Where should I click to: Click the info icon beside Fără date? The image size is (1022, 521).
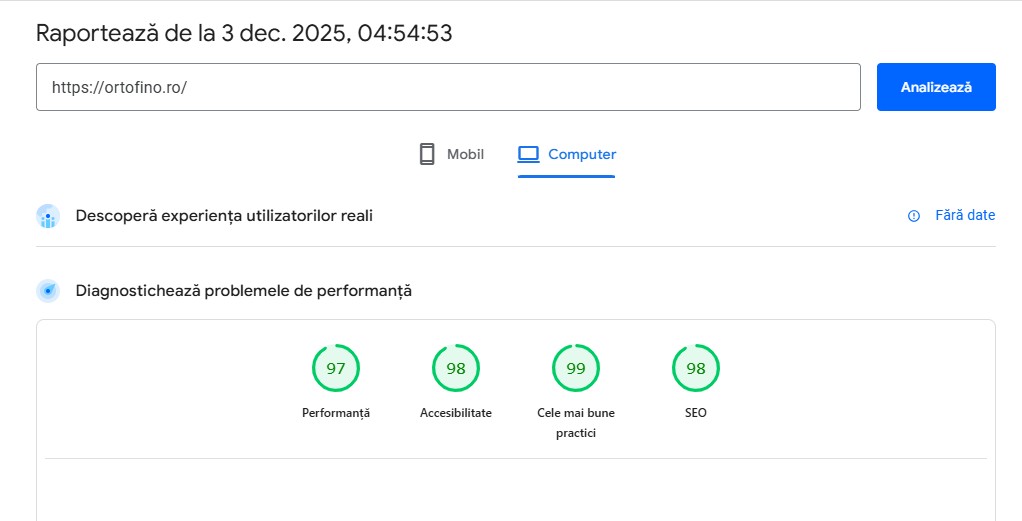click(913, 216)
